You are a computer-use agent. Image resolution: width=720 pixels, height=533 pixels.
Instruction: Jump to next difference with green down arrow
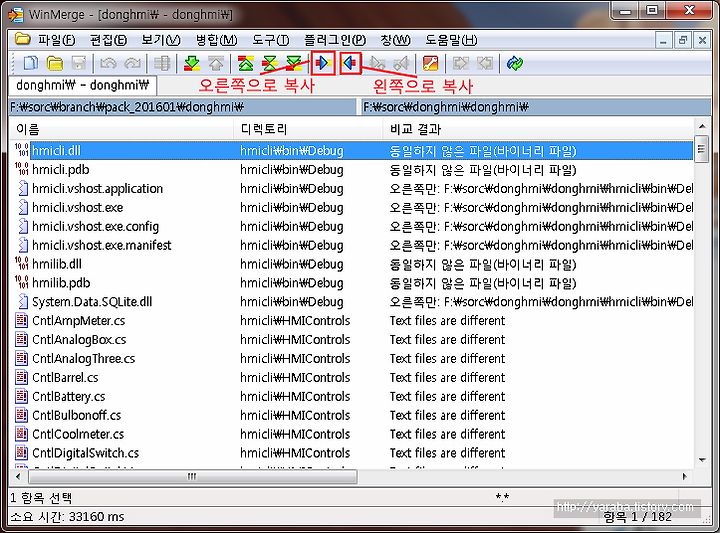click(x=192, y=63)
